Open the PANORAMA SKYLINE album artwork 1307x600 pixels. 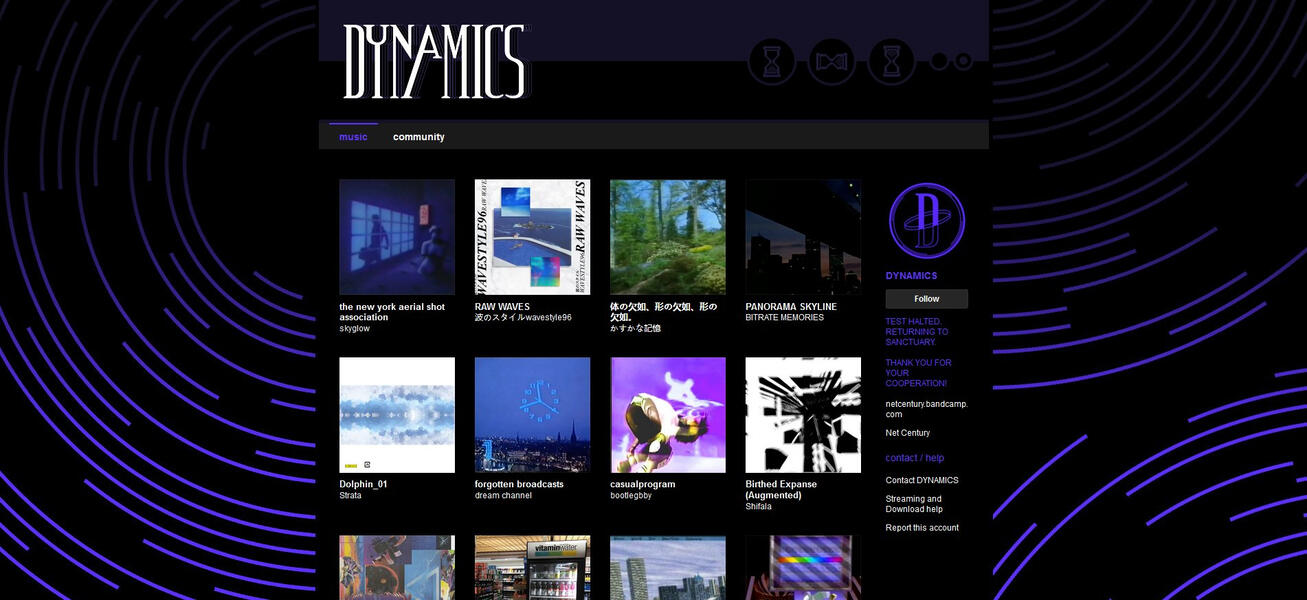click(x=802, y=237)
